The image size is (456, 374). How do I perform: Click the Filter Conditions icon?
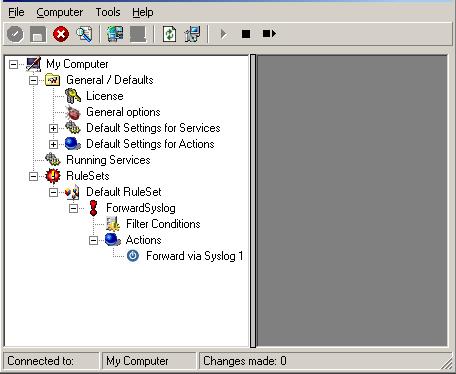(113, 224)
